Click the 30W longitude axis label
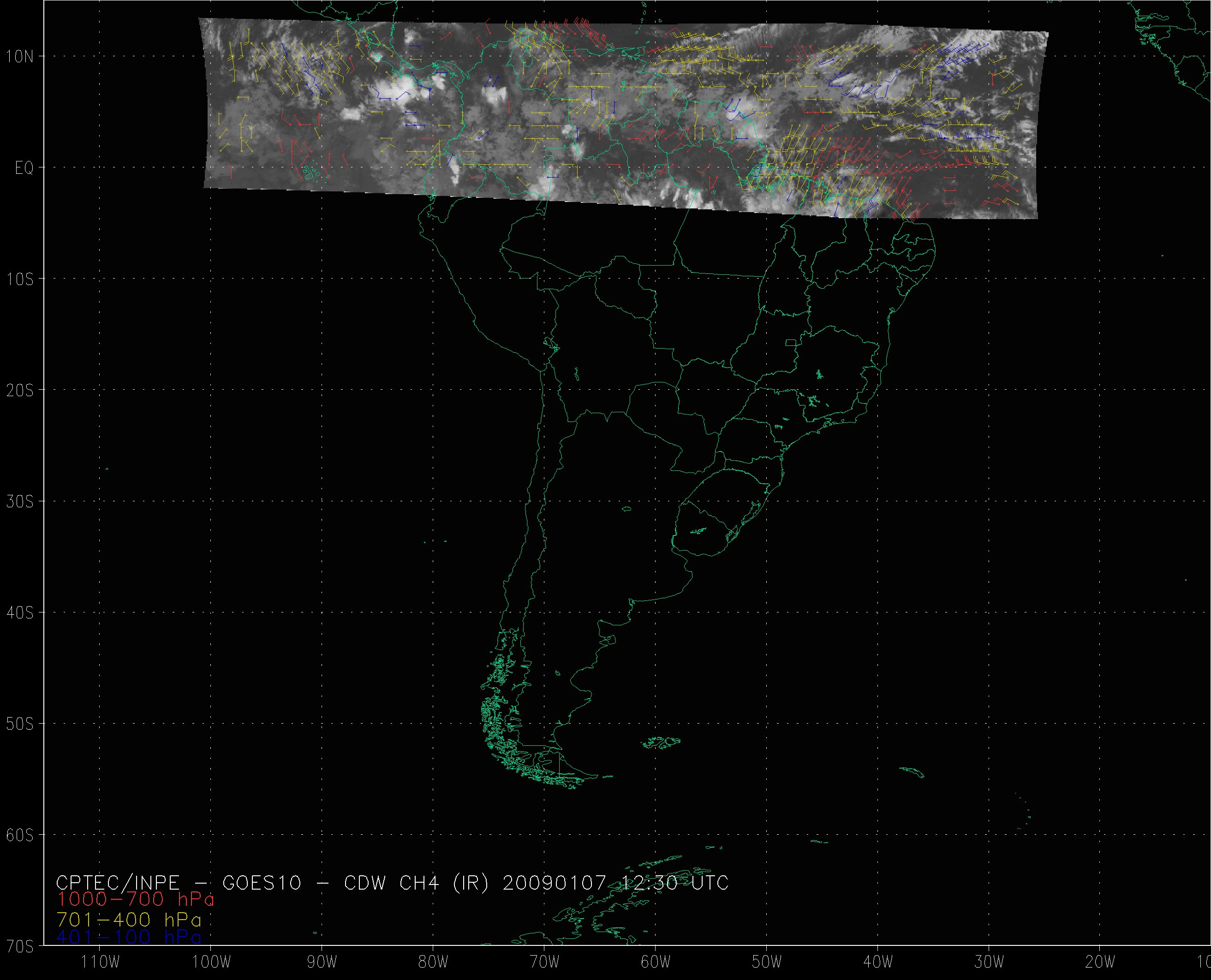Image resolution: width=1211 pixels, height=980 pixels. (x=989, y=962)
